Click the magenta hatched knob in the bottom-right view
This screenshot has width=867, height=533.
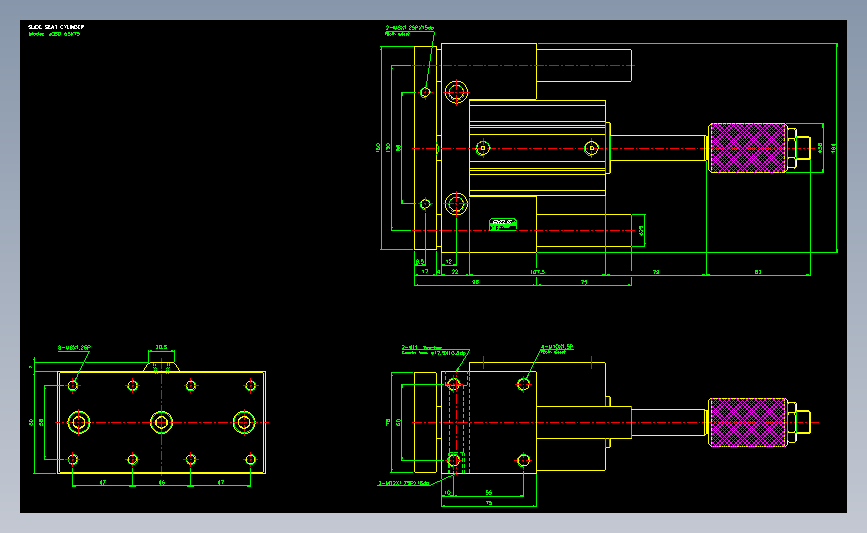click(748, 422)
